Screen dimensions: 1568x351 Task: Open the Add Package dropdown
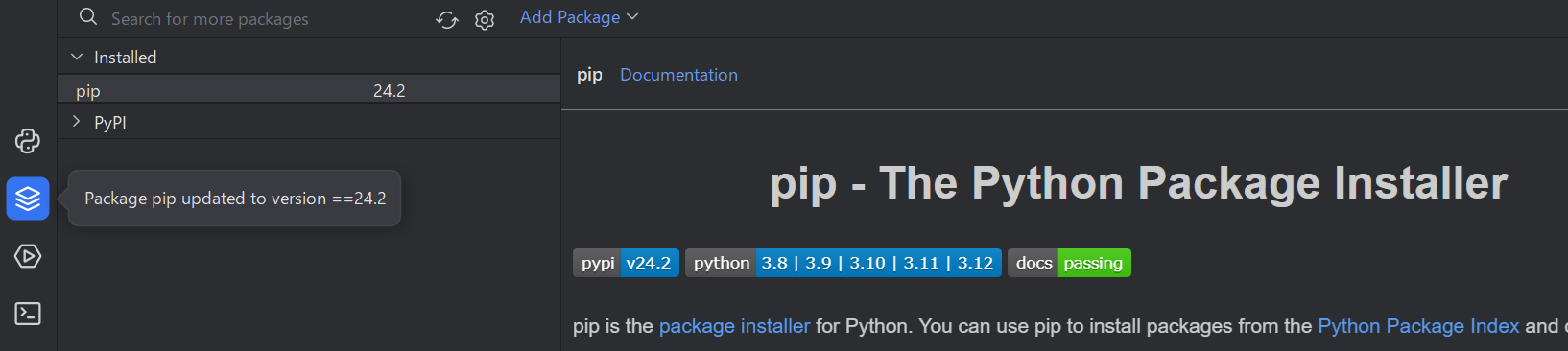(x=579, y=17)
